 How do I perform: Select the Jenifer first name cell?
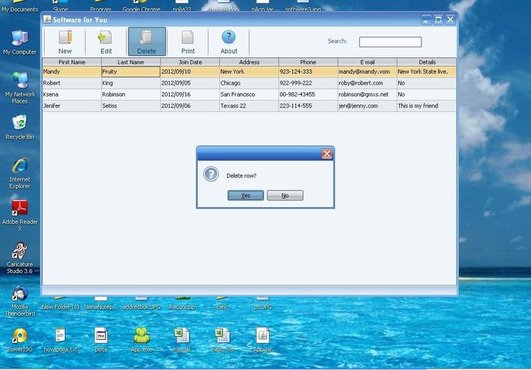[72, 106]
